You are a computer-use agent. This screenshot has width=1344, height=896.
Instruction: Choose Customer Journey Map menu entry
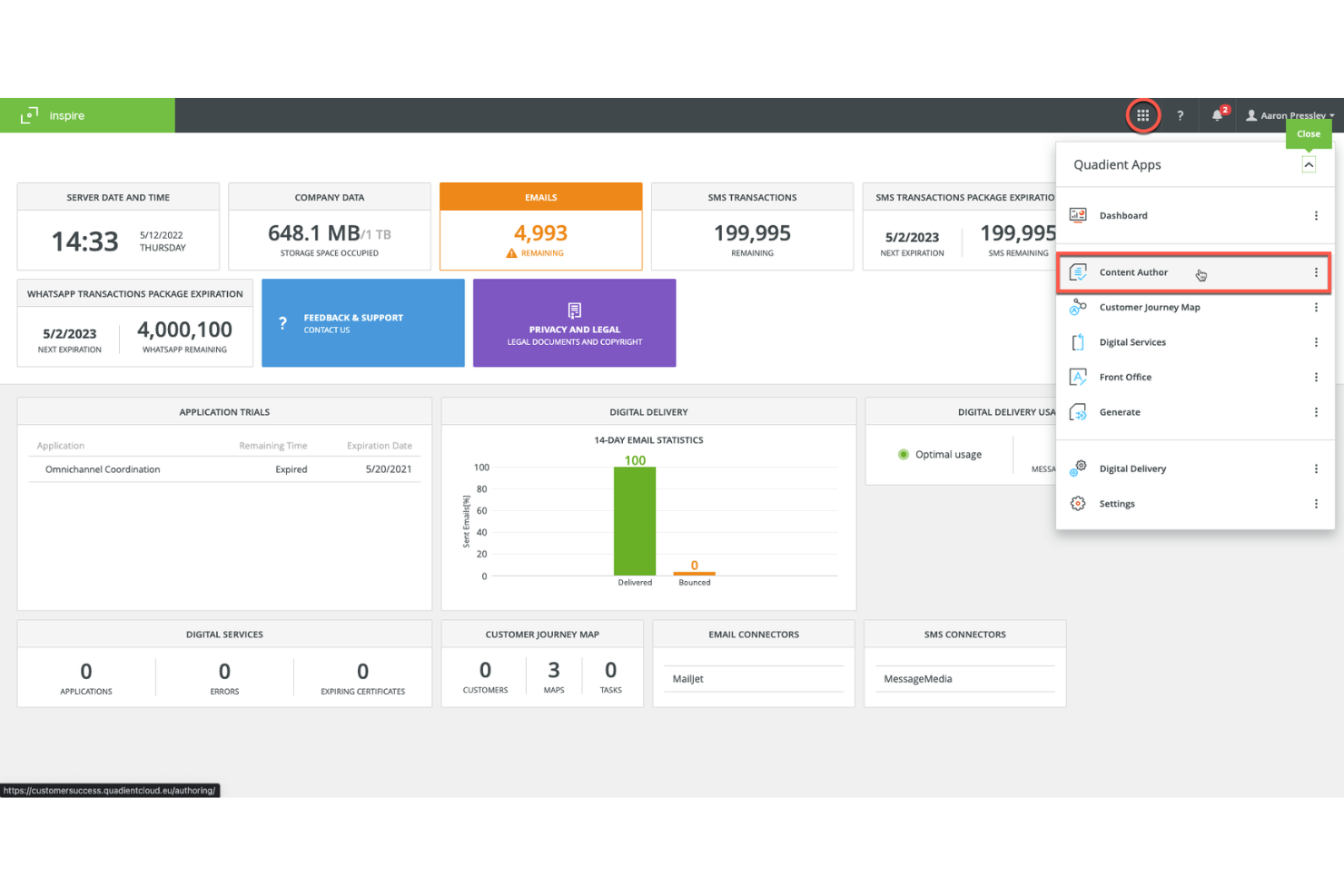coord(1150,307)
